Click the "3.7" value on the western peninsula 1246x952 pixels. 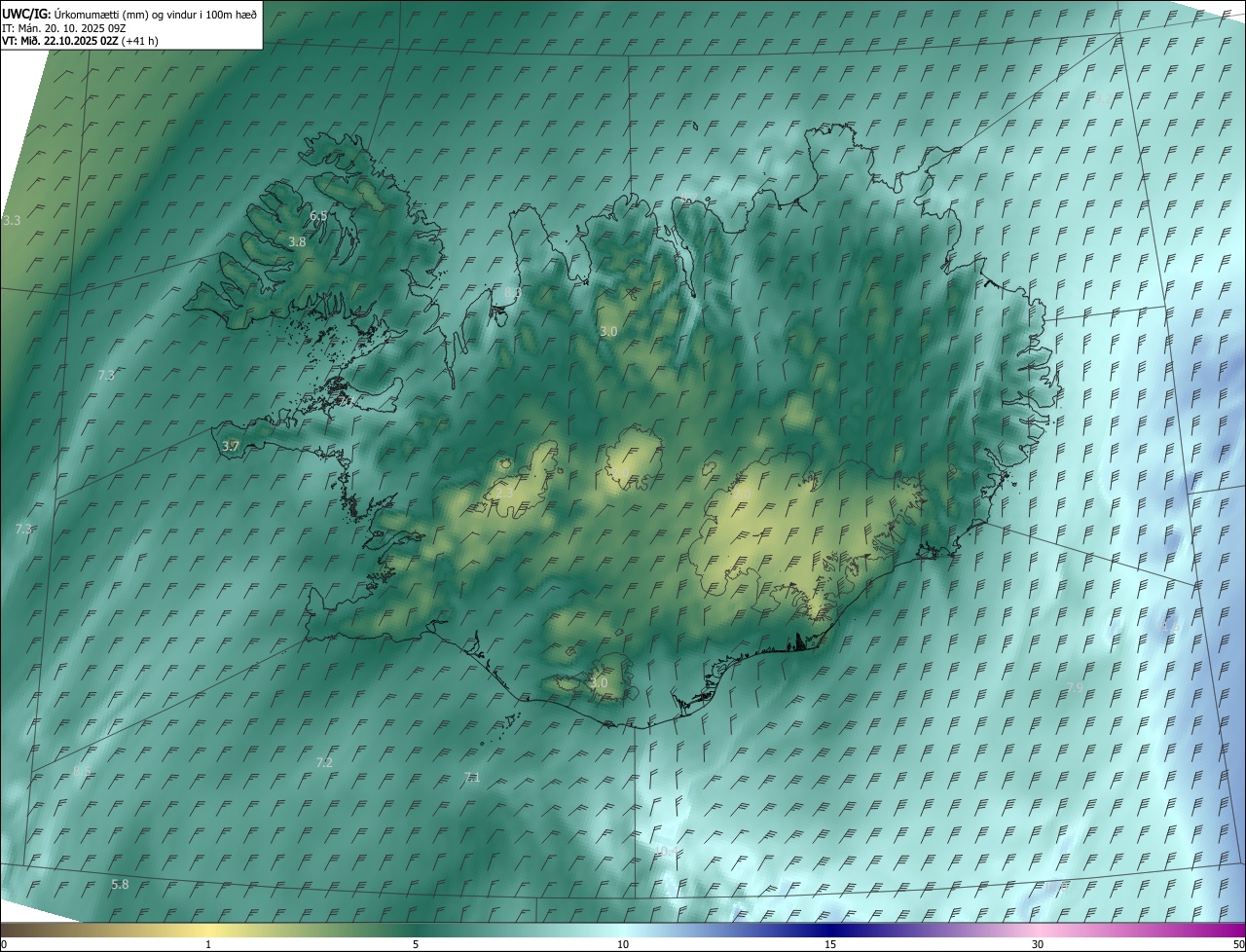[x=231, y=446]
